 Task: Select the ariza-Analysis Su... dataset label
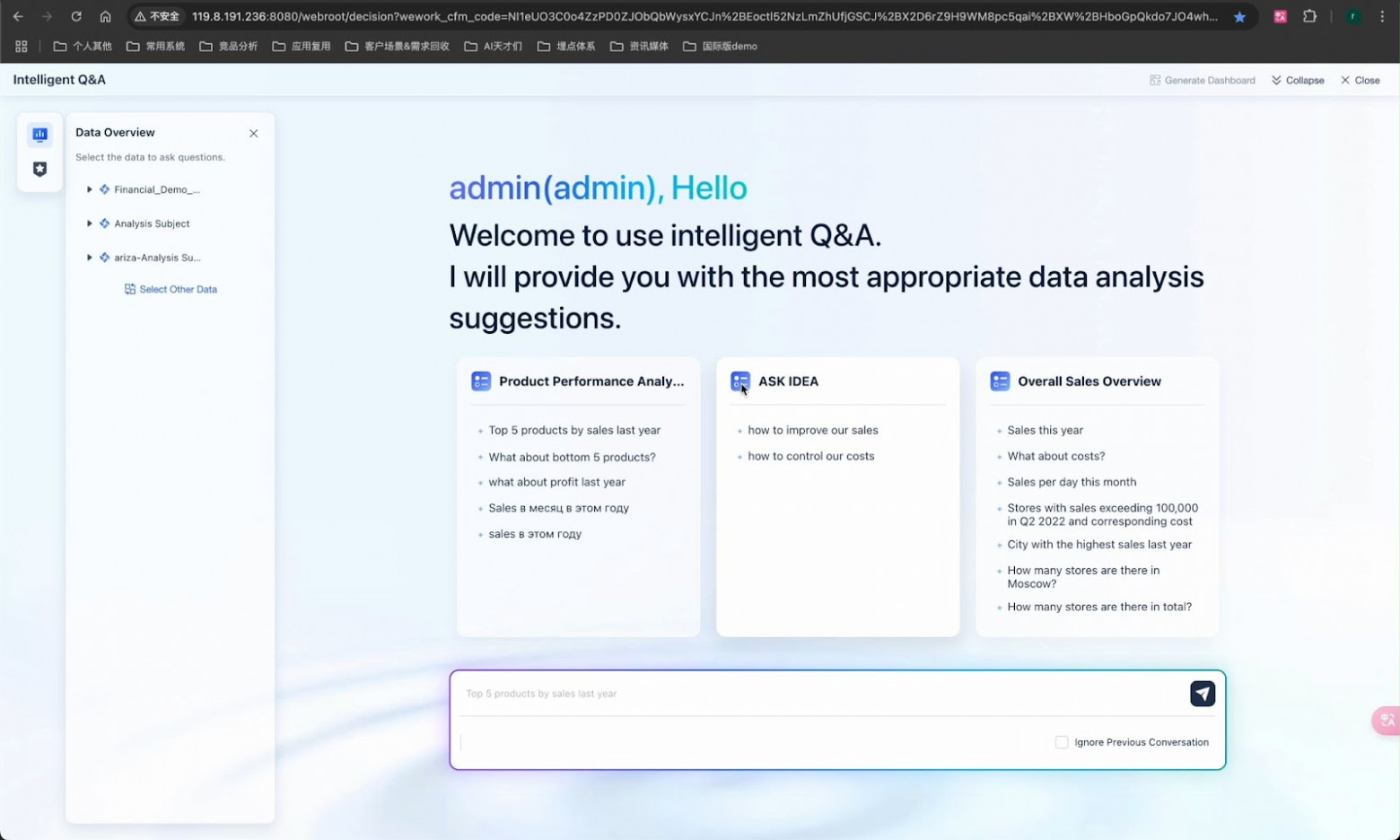point(157,258)
